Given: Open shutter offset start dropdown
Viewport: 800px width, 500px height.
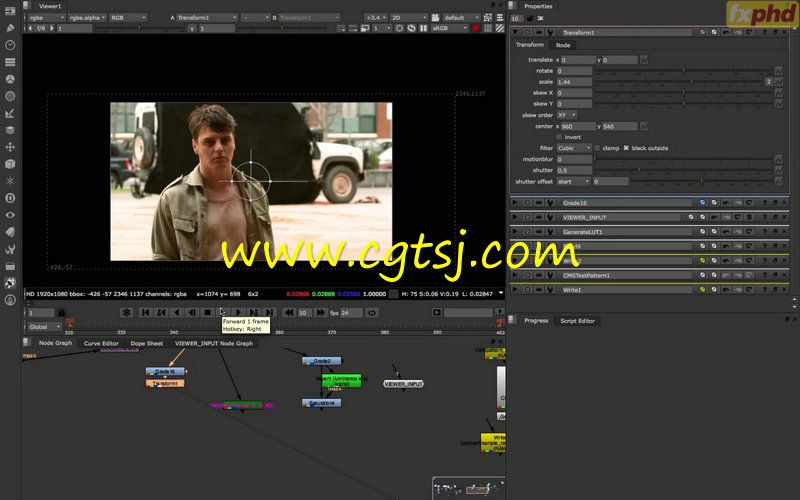Looking at the screenshot, I should tap(573, 181).
